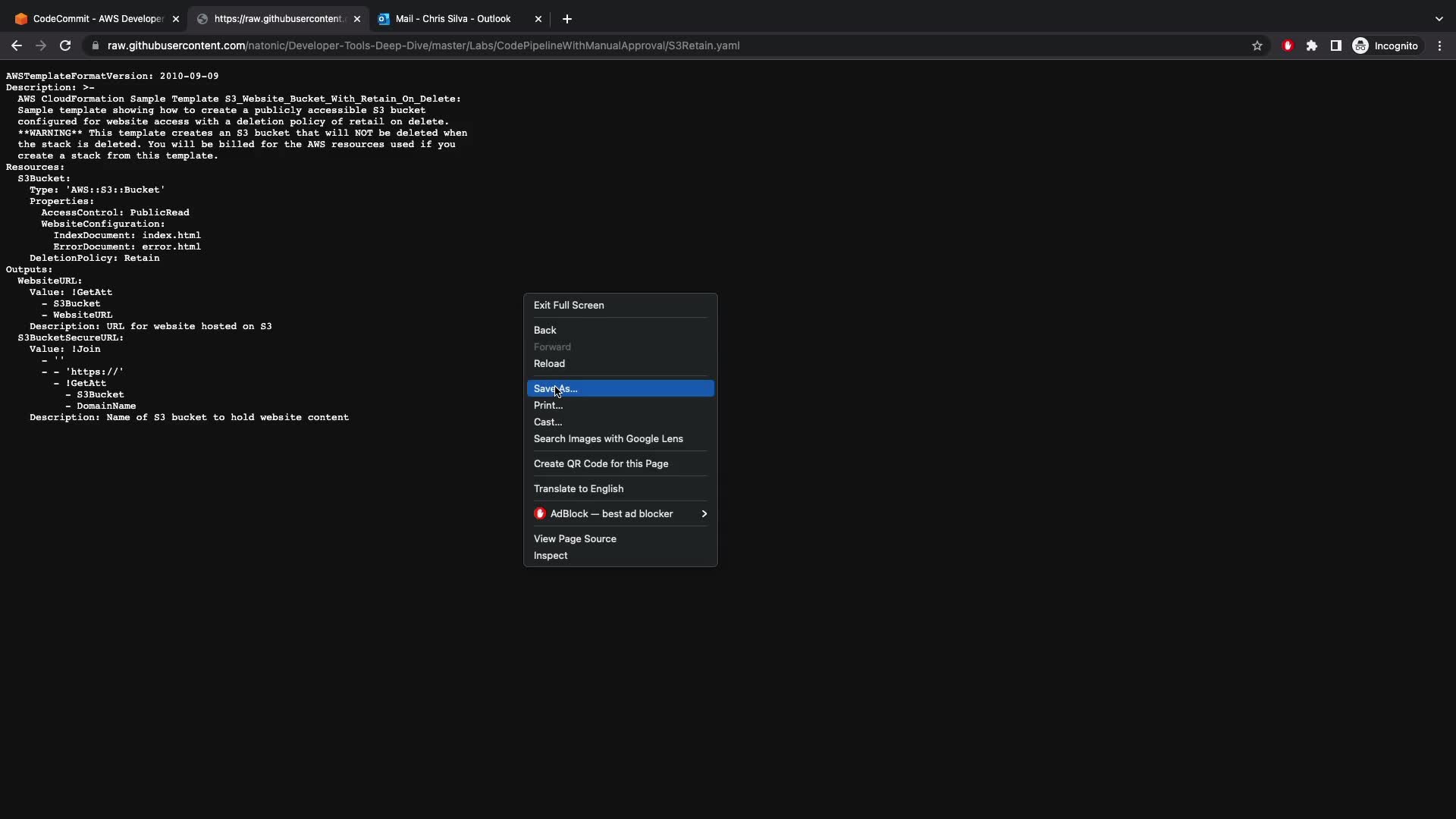This screenshot has width=1456, height=819.
Task: Select Inspect from the context menu
Action: point(551,555)
